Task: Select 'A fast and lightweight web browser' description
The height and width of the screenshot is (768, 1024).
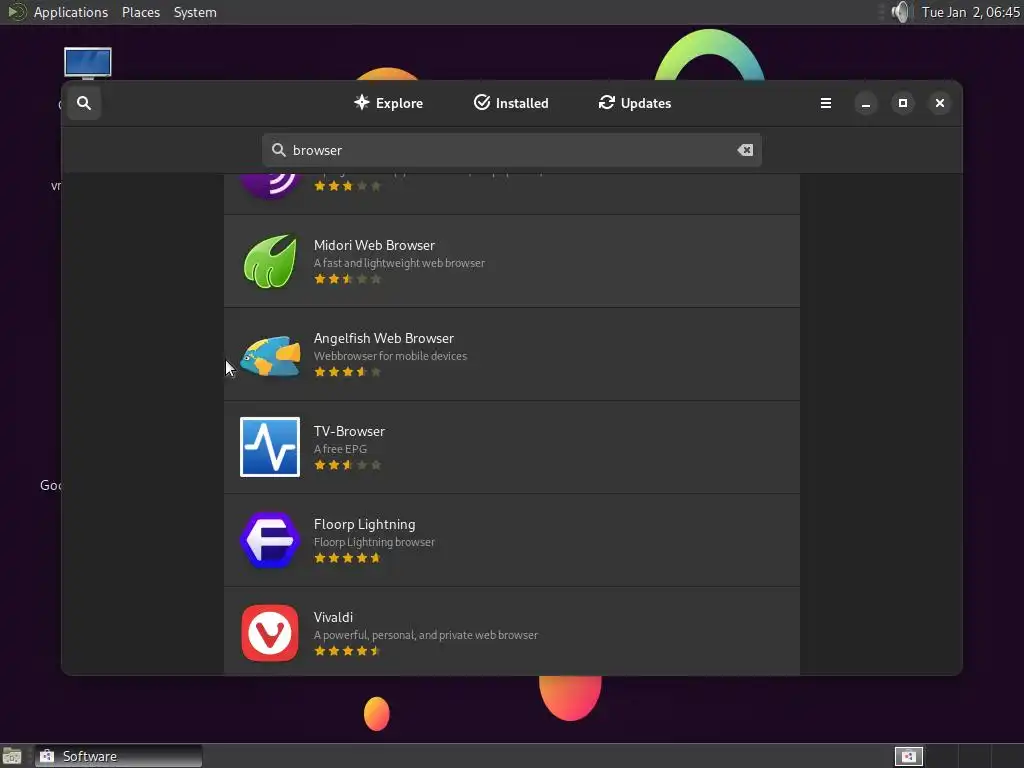Action: [399, 263]
